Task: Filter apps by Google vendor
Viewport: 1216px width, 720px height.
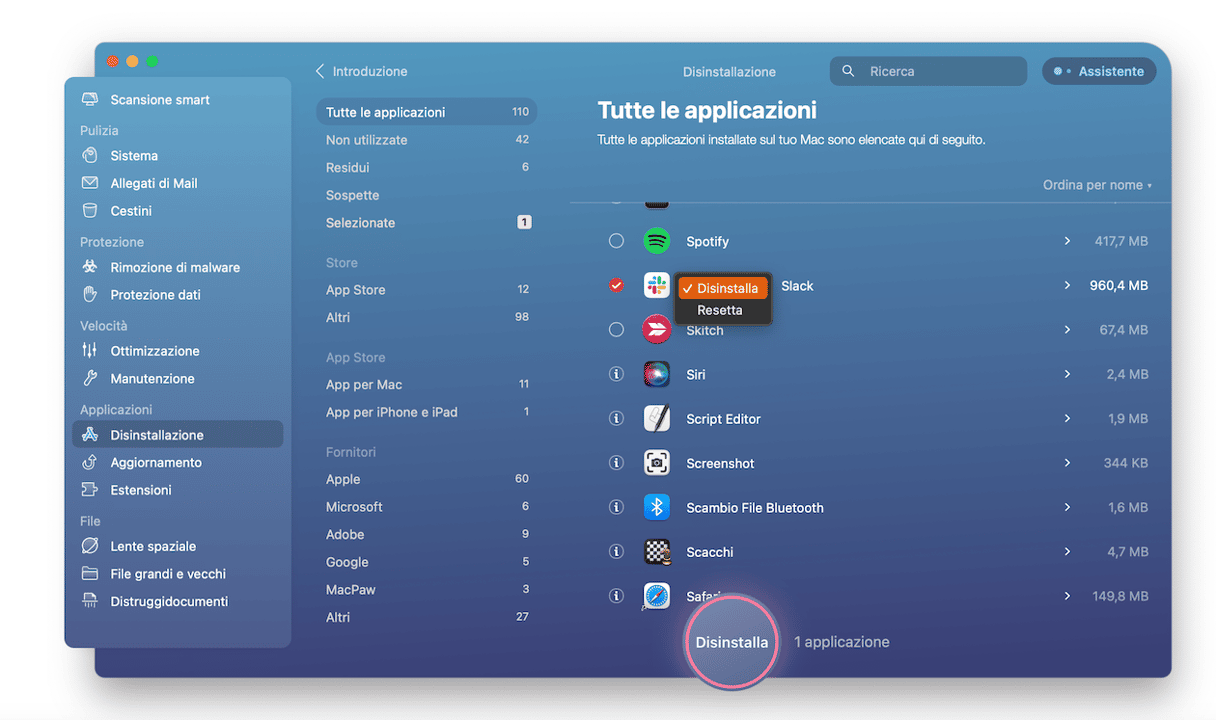Action: 427,562
